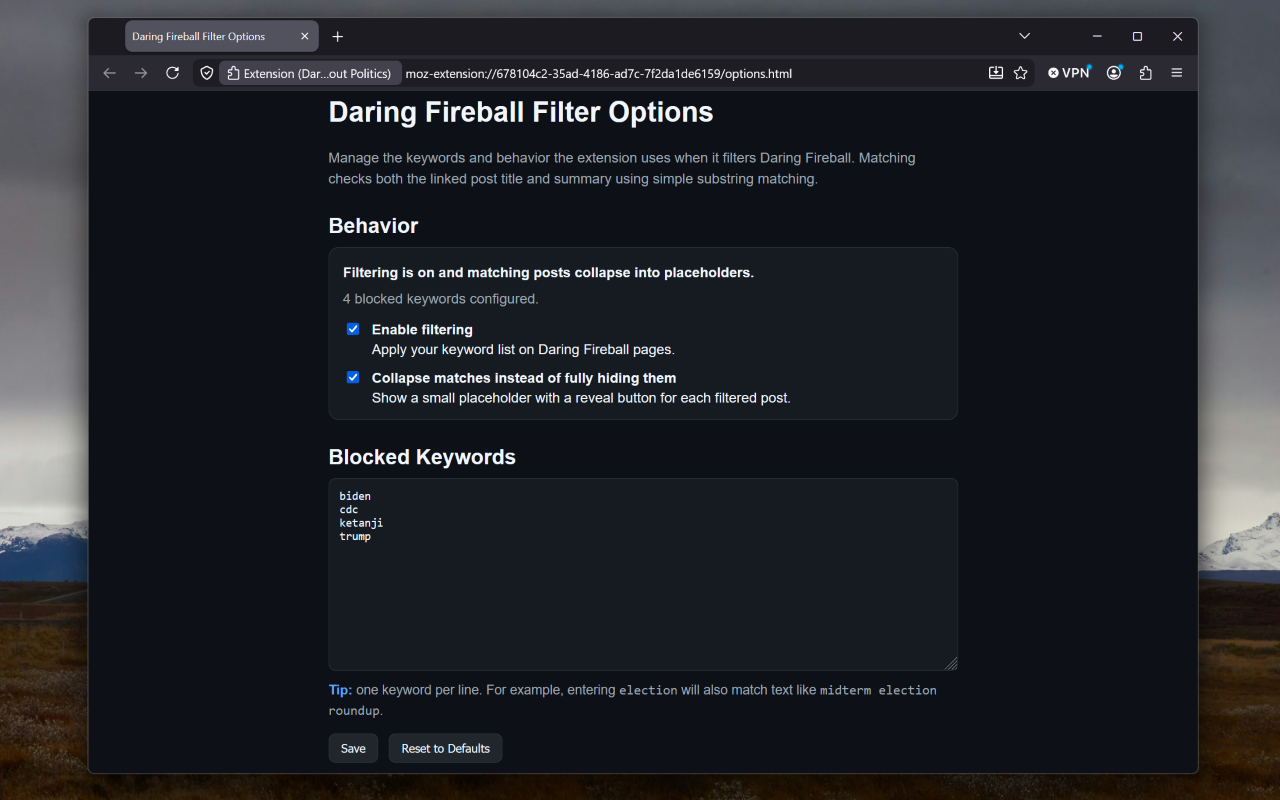The width and height of the screenshot is (1280, 800).
Task: Click the Reset to Defaults button
Action: [x=446, y=748]
